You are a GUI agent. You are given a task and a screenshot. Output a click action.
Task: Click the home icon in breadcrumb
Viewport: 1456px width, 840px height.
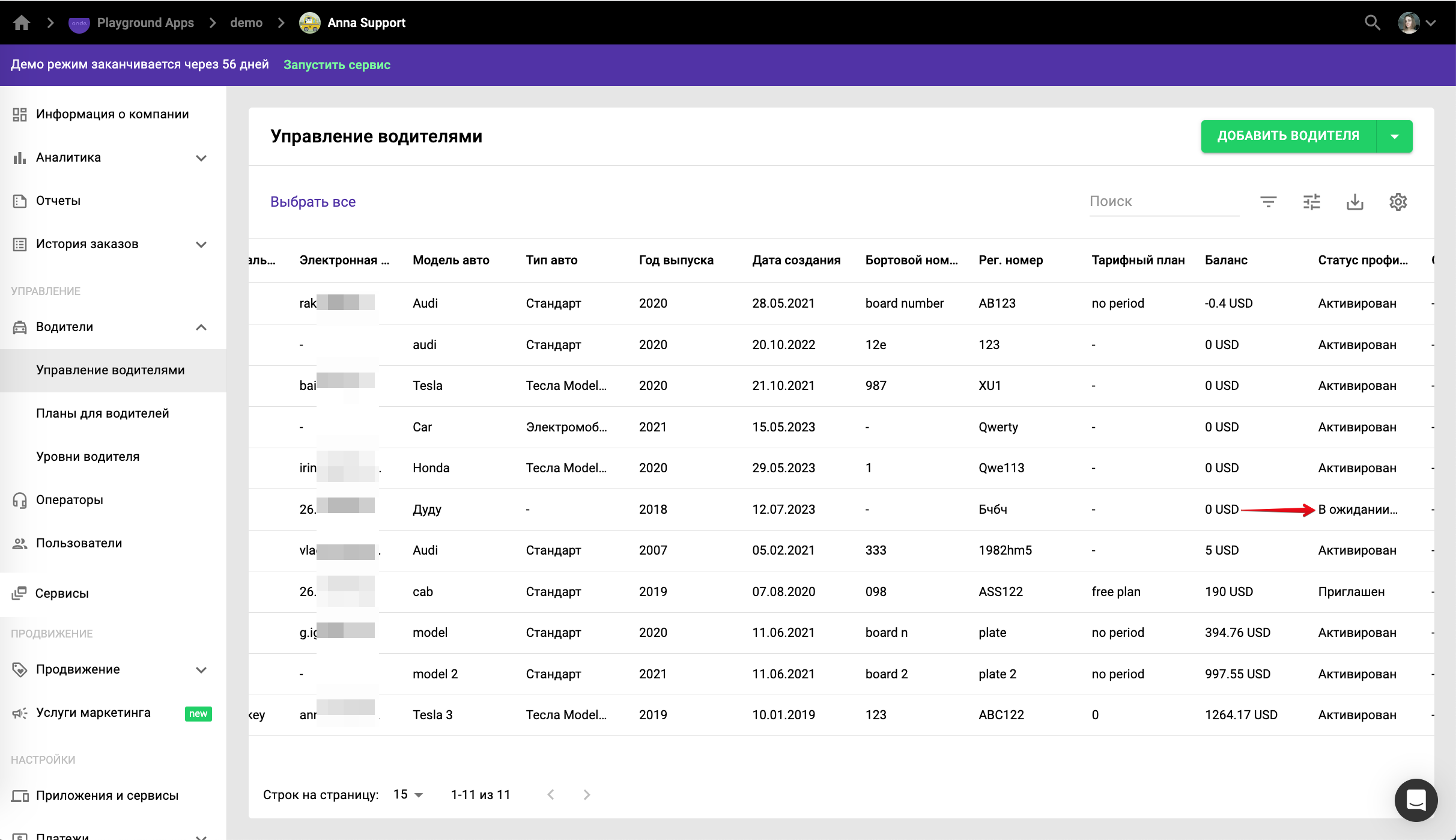pyautogui.click(x=22, y=23)
